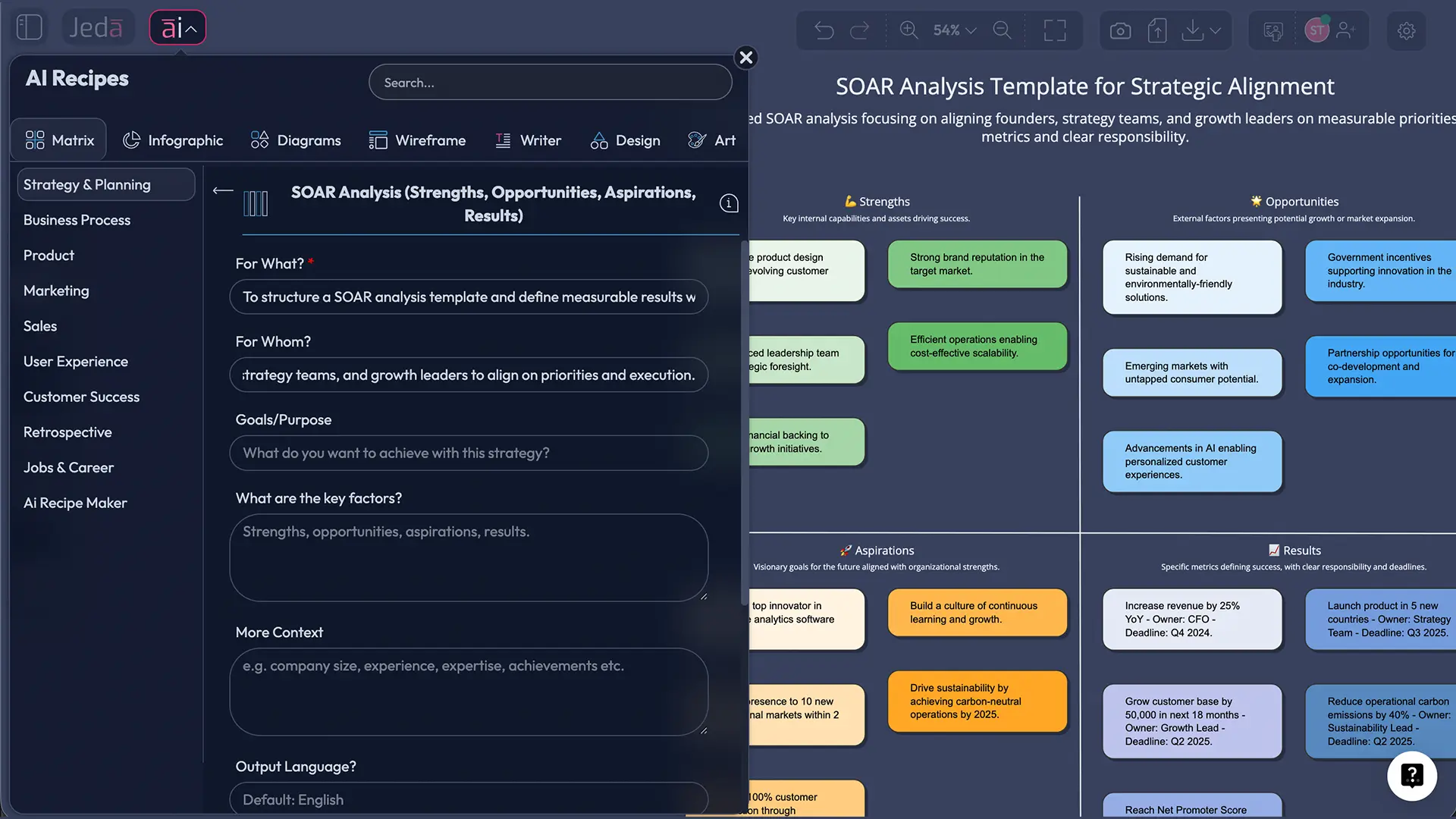Open the zoom level 54% dropdown
Image resolution: width=1456 pixels, height=819 pixels.
953,30
